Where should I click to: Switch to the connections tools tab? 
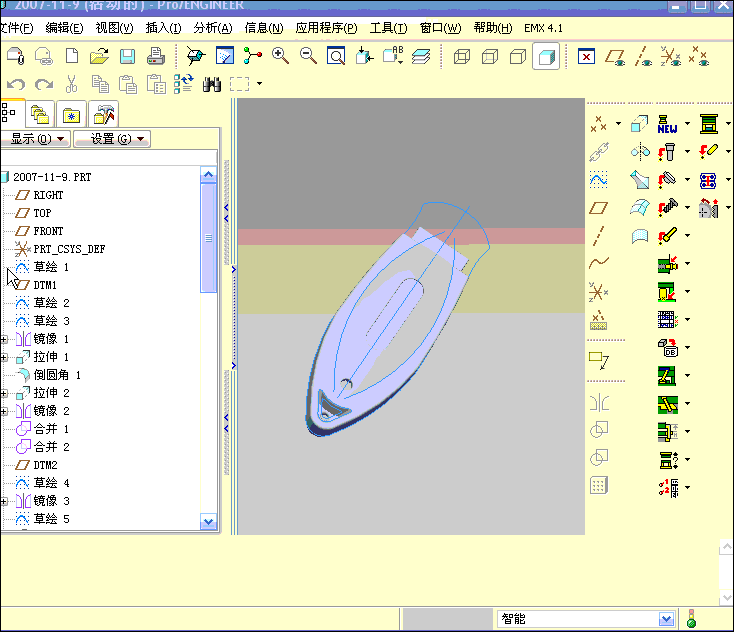[x=103, y=114]
